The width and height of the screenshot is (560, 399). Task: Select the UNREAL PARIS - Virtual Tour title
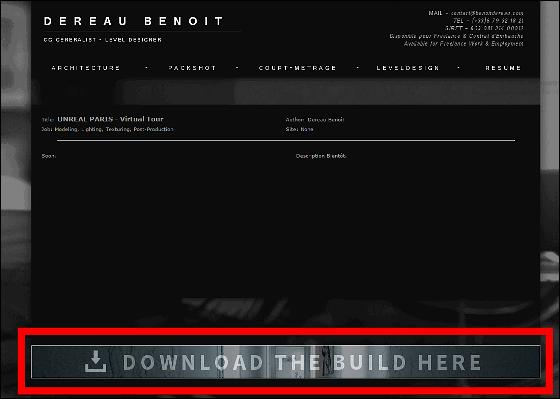point(110,119)
